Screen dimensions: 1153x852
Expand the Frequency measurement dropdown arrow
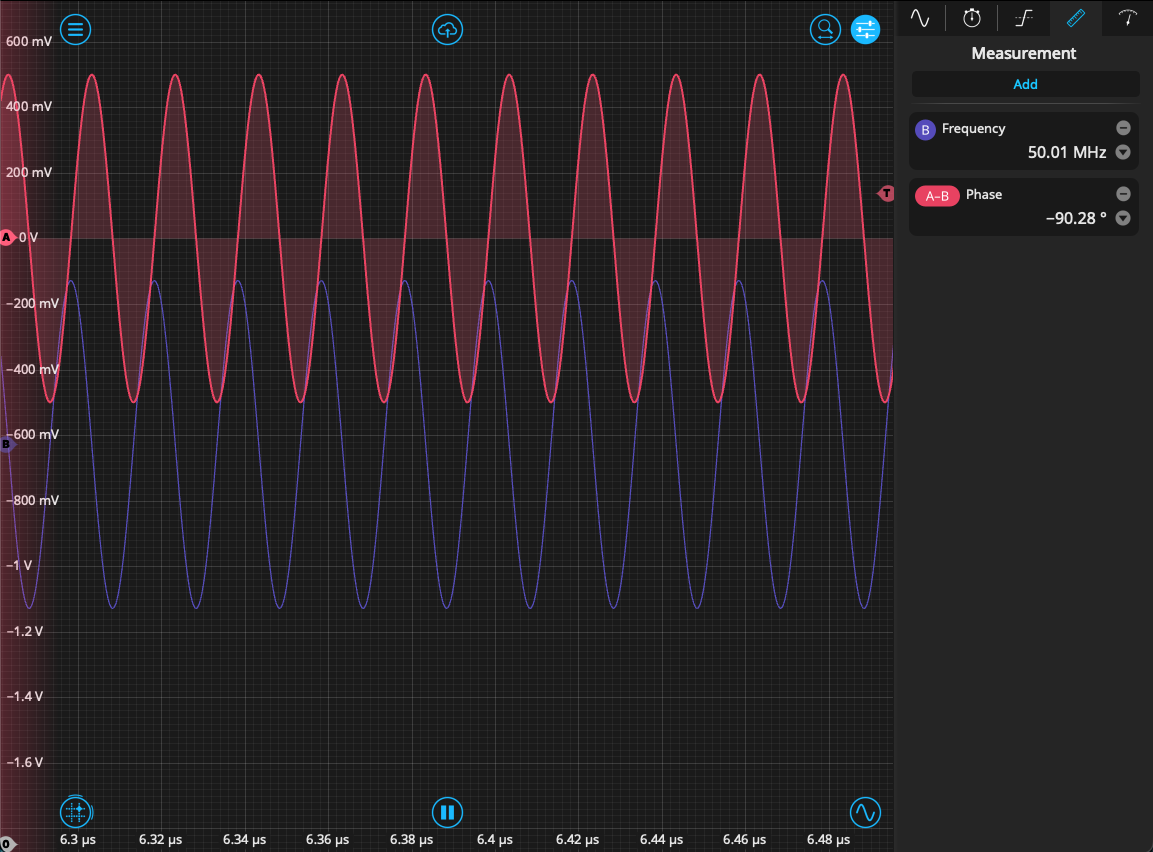pyautogui.click(x=1123, y=153)
